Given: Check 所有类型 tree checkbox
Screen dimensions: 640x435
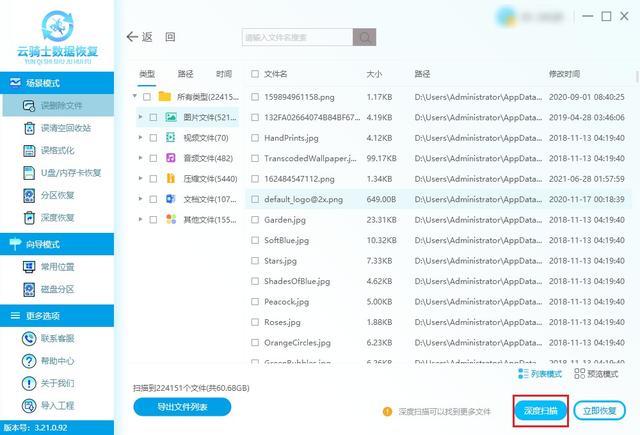Looking at the screenshot, I should 147,97.
